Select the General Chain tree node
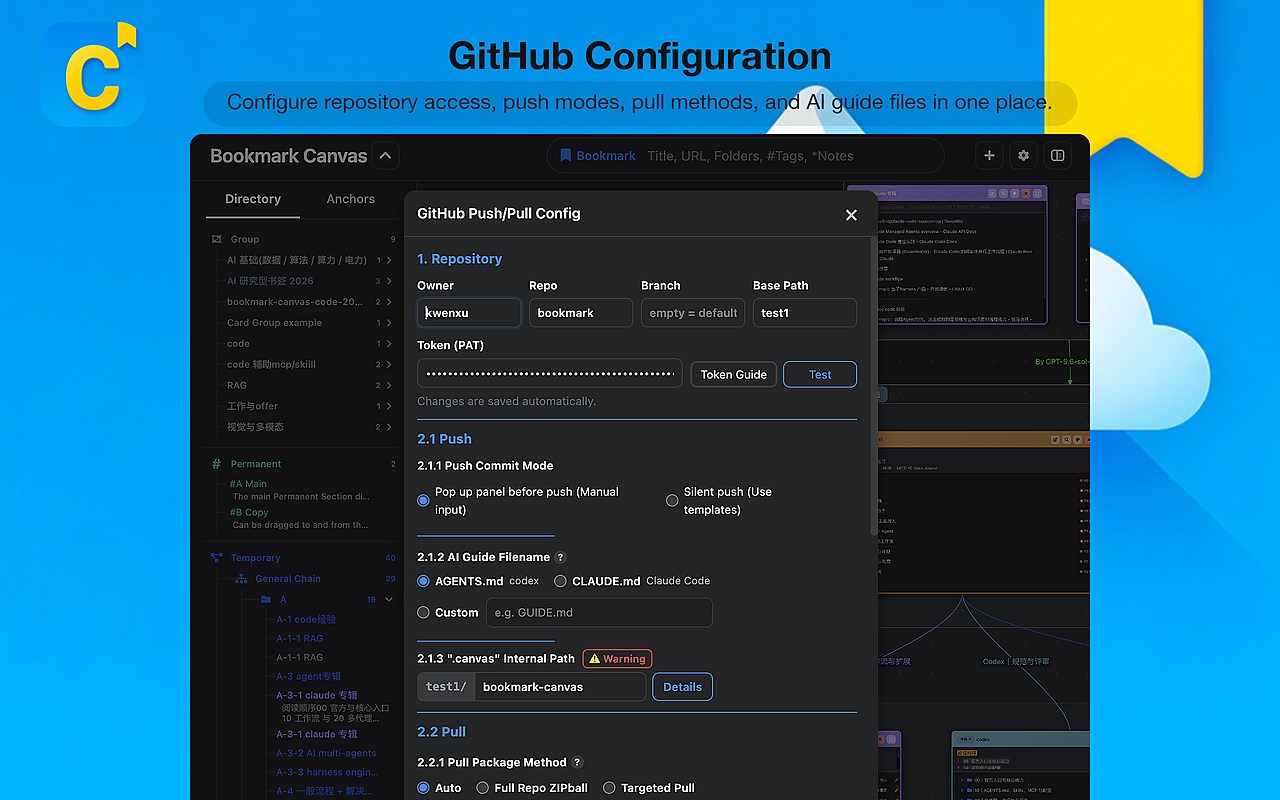Screen dimensions: 1280x800 (x=288, y=579)
